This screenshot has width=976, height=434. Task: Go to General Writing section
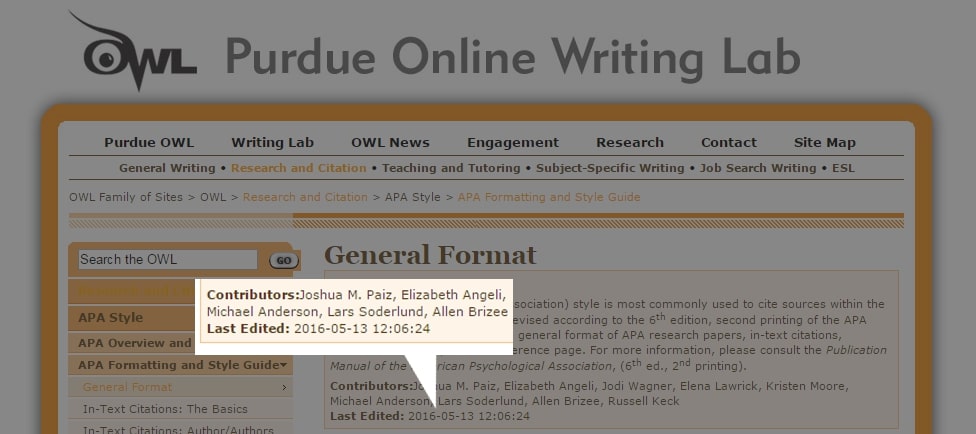[167, 168]
